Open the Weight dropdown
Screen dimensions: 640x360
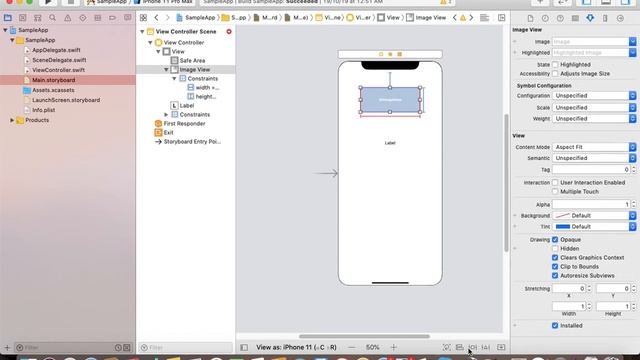point(594,118)
